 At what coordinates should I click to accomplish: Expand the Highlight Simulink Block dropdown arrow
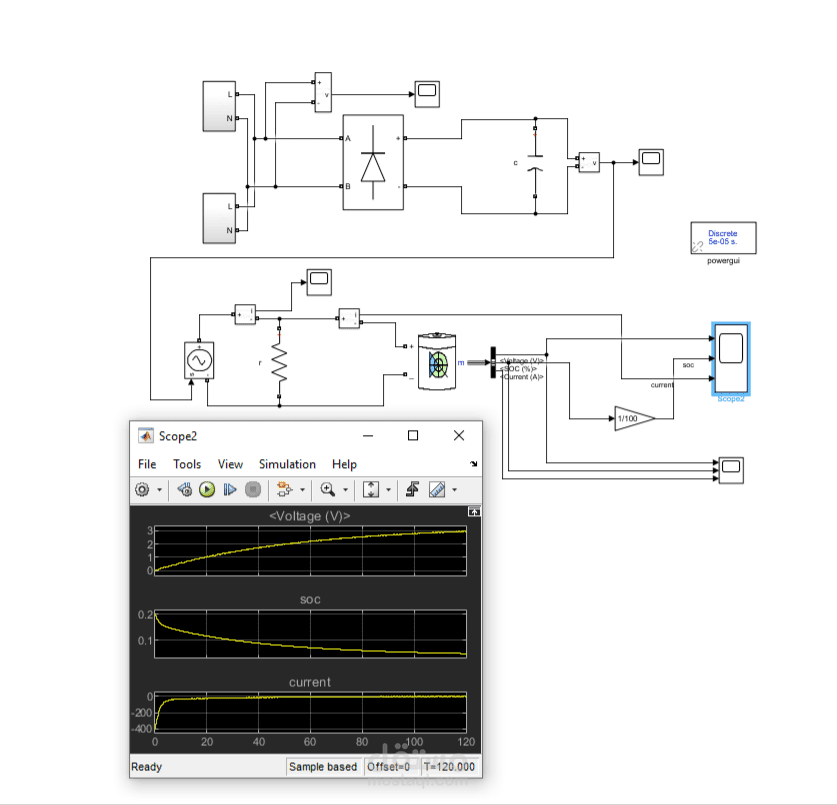[x=303, y=490]
